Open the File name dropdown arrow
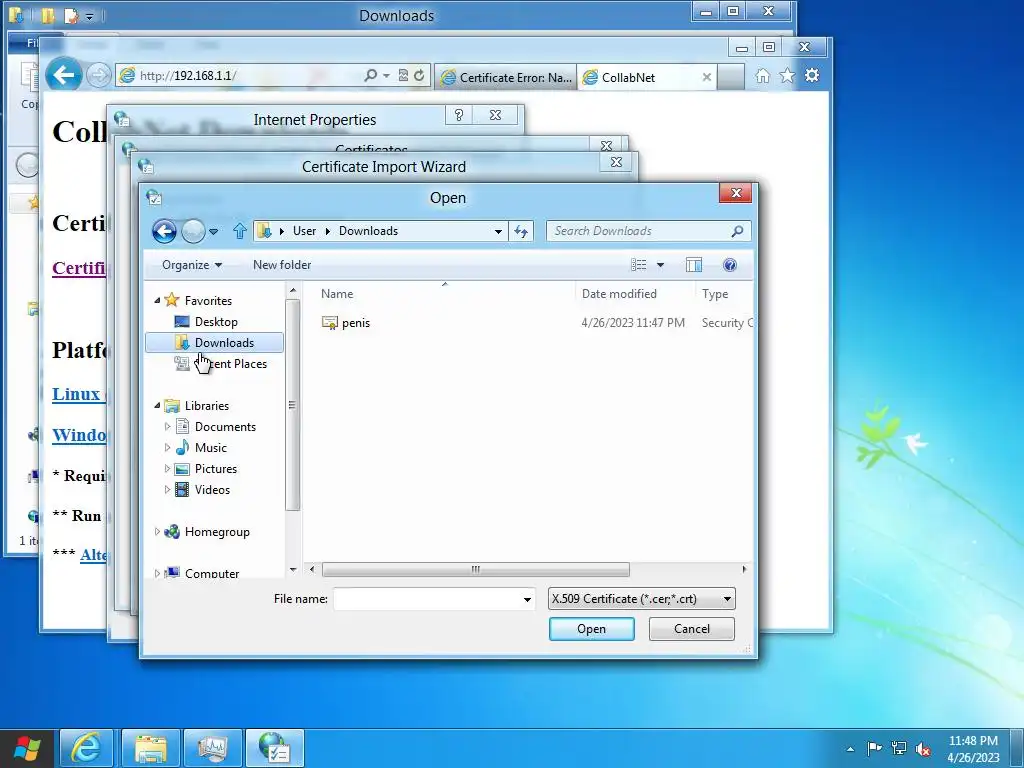The width and height of the screenshot is (1024, 768). pyautogui.click(x=527, y=599)
